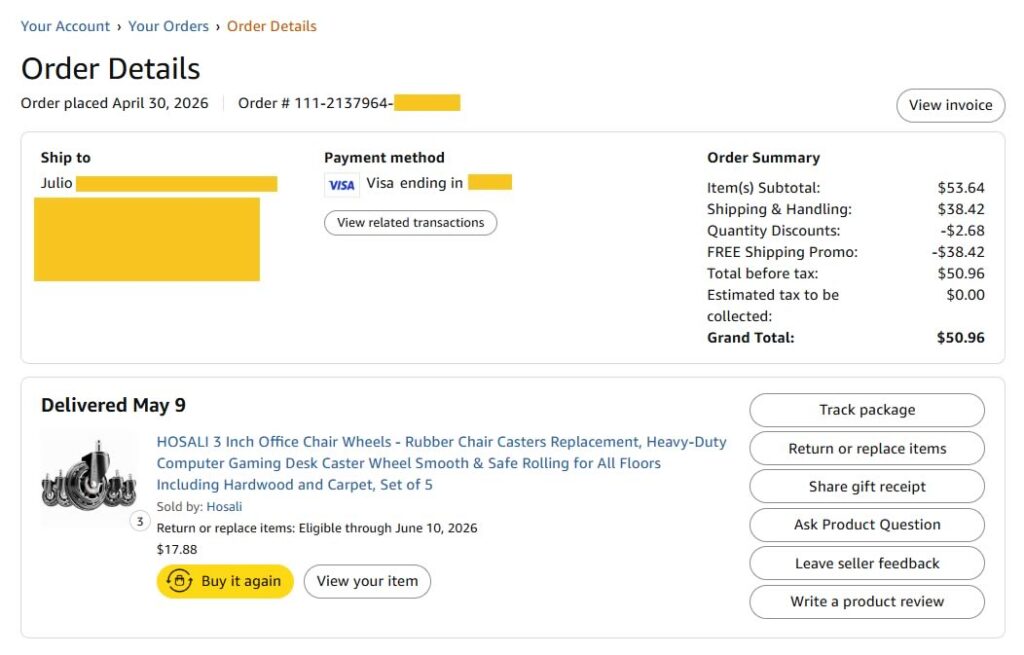This screenshot has width=1024, height=655.
Task: Click the Buy it again button
Action: point(225,581)
